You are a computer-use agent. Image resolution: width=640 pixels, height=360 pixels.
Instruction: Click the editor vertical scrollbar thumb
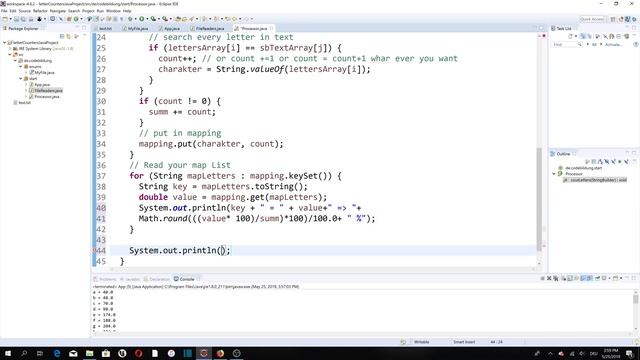click(539, 199)
